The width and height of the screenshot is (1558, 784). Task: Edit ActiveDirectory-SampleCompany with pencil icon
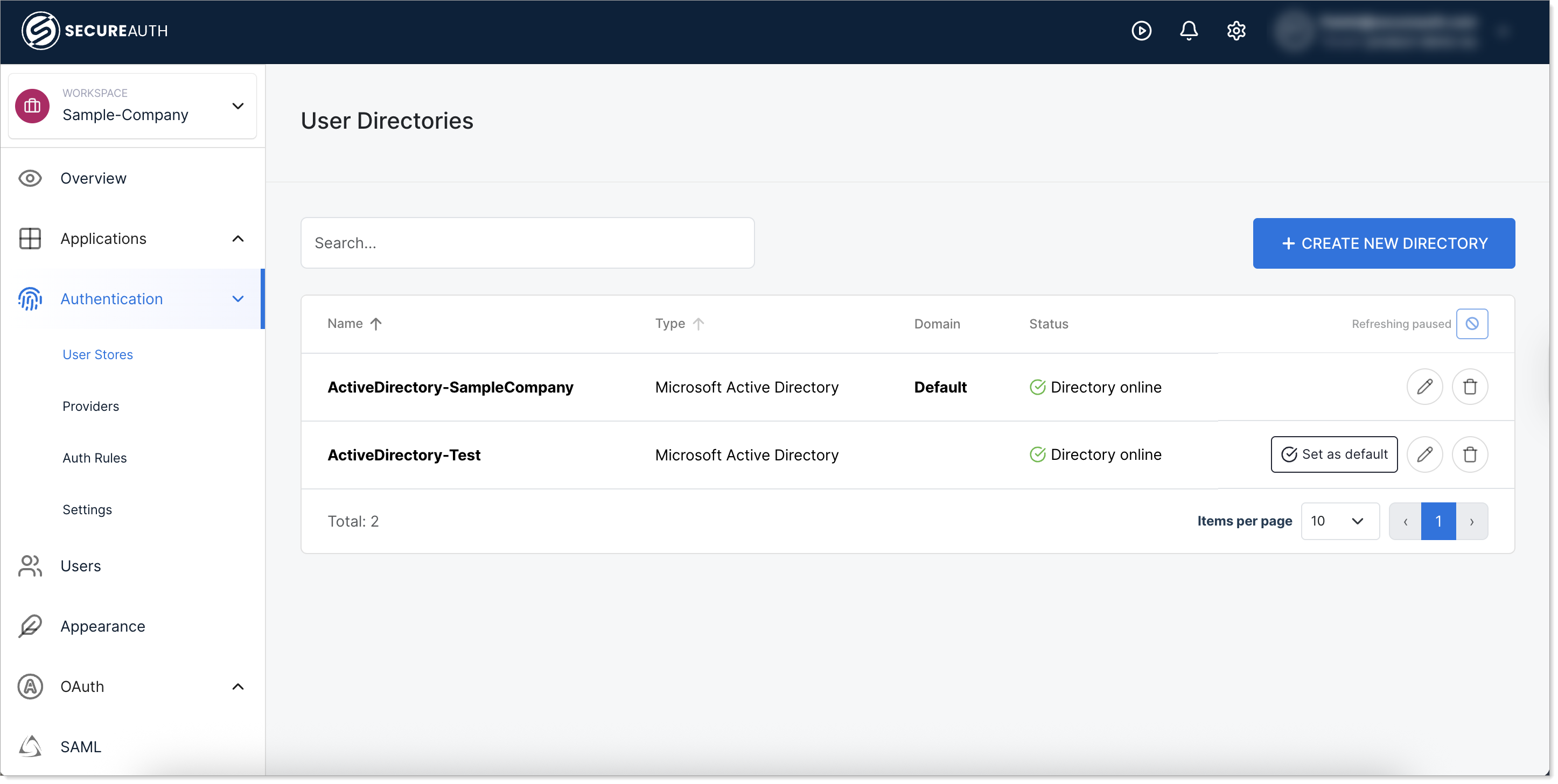1424,387
